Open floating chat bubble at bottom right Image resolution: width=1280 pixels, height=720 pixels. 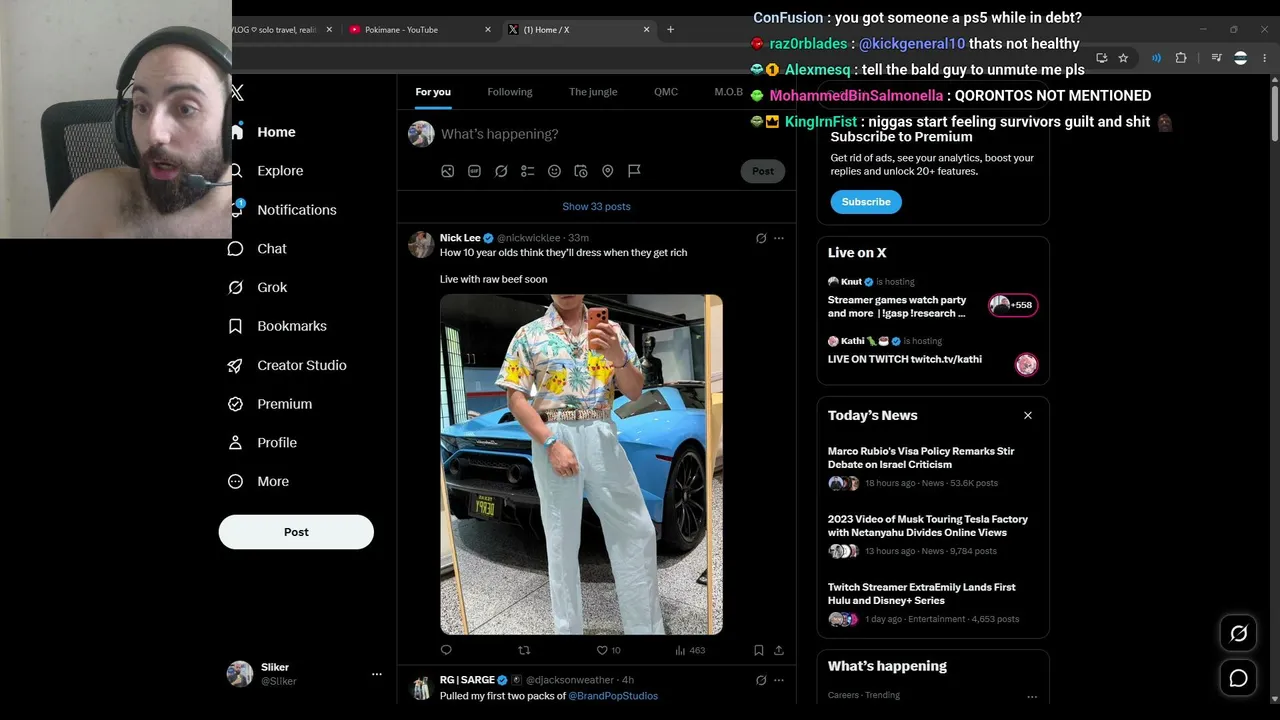tap(1238, 678)
